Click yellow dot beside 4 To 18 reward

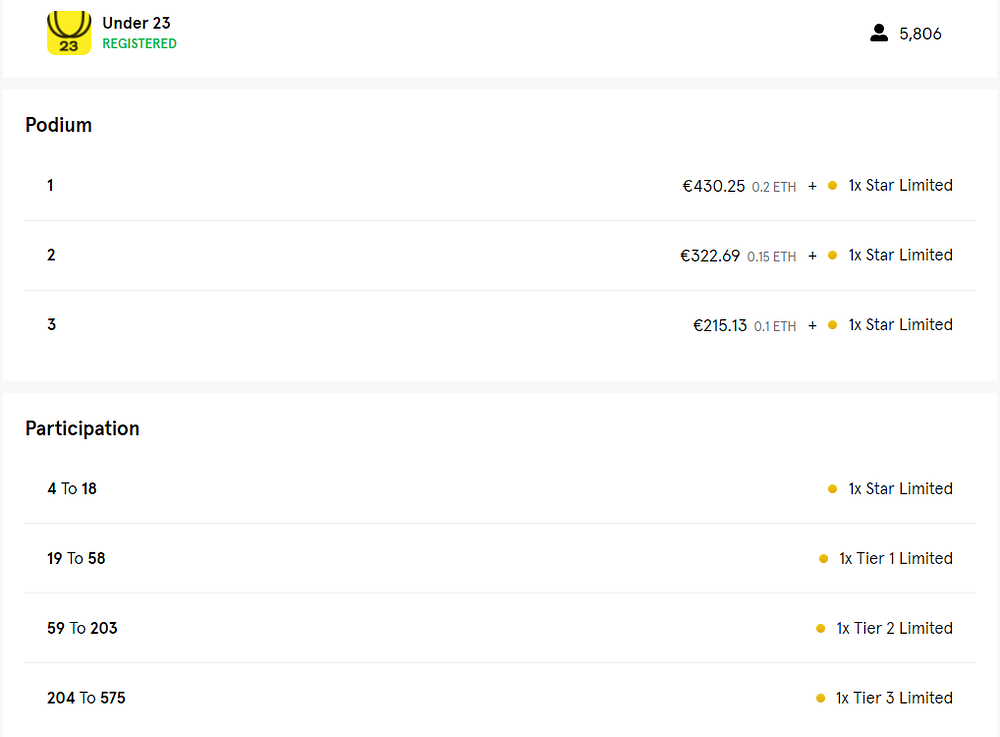pyautogui.click(x=832, y=489)
